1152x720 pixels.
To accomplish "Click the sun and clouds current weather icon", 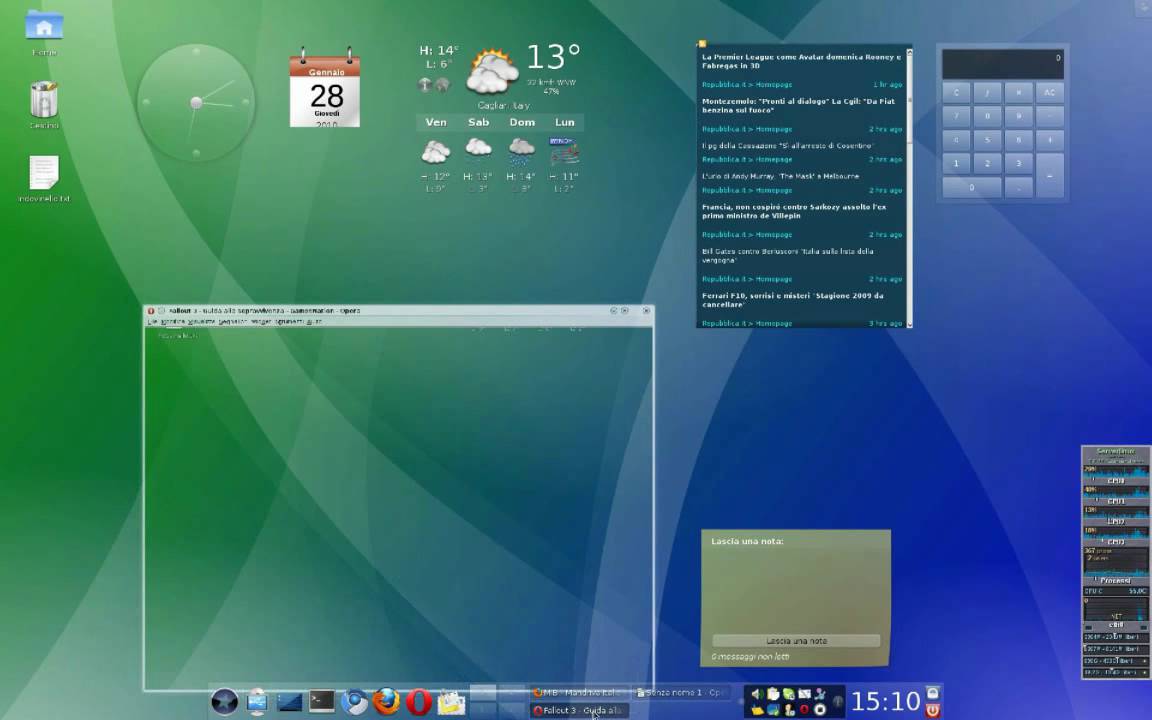I will tap(492, 71).
